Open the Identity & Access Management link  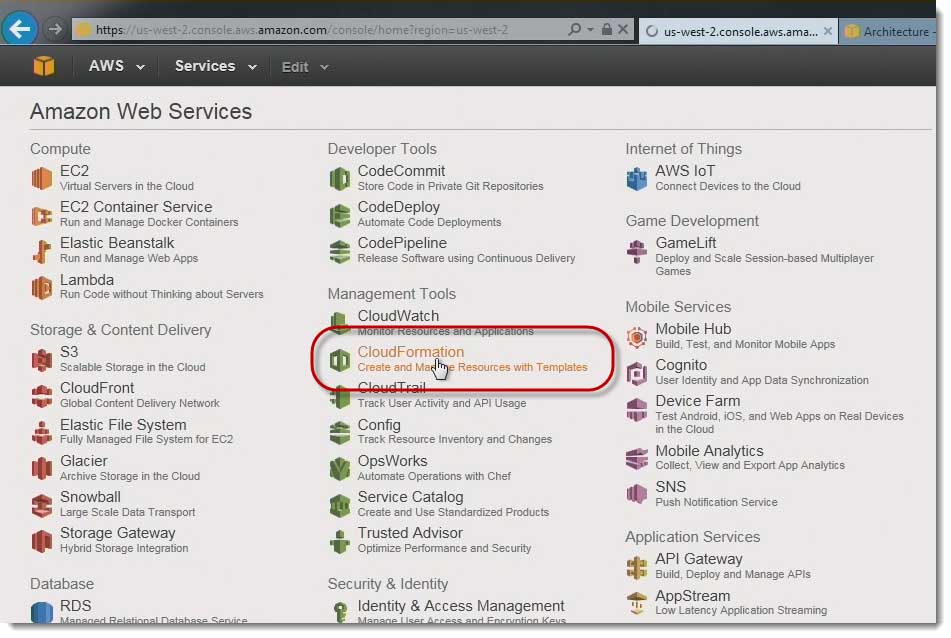[461, 606]
